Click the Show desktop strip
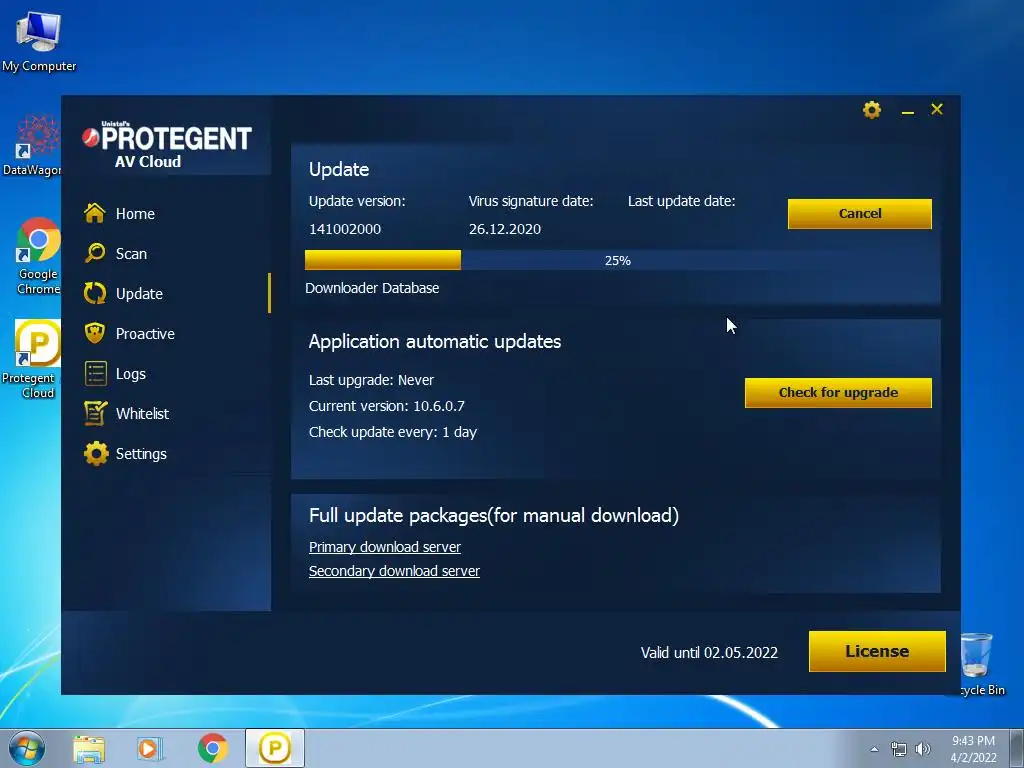 (1017, 748)
